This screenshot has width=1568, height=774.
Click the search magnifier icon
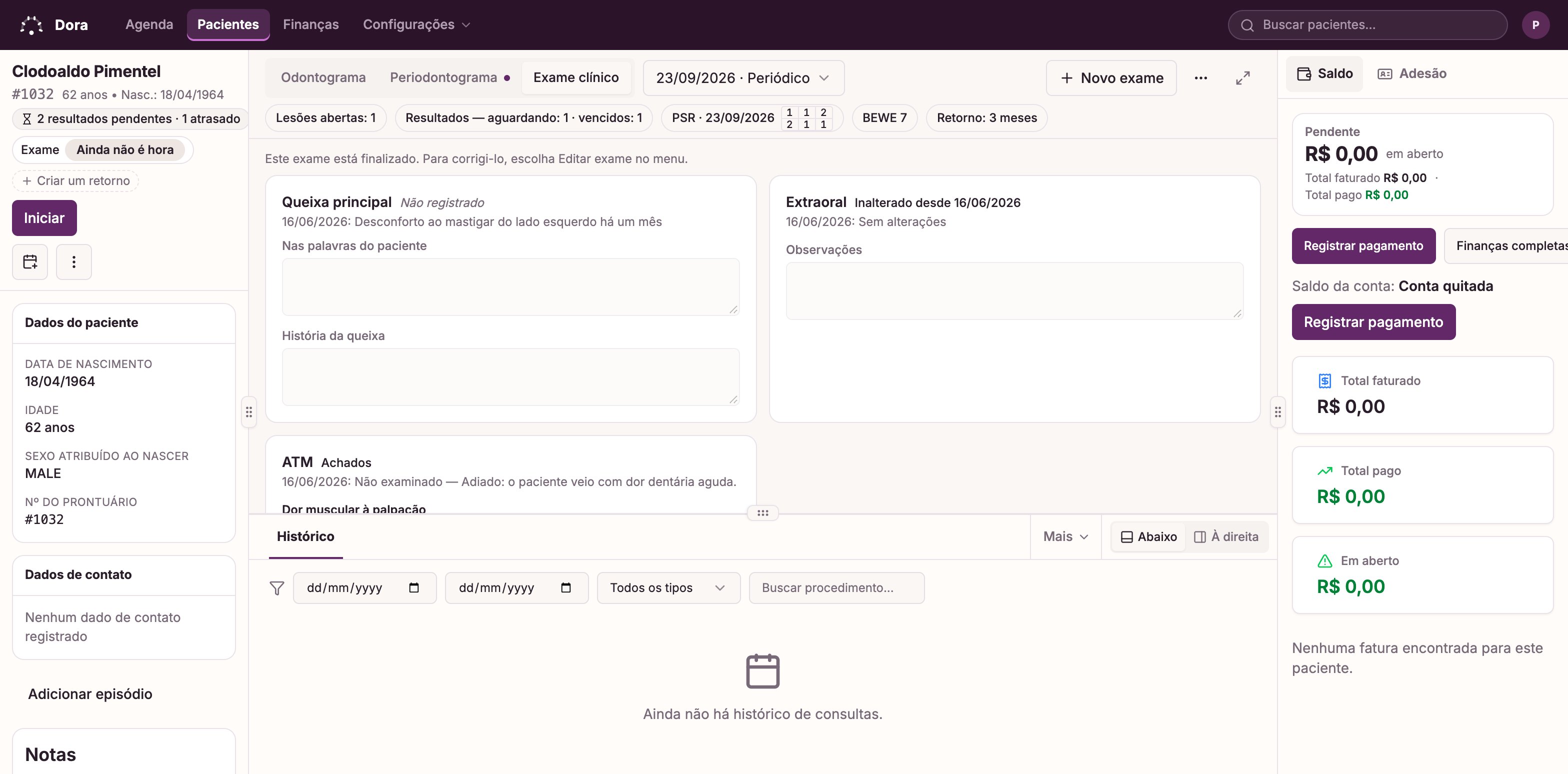(x=1247, y=25)
